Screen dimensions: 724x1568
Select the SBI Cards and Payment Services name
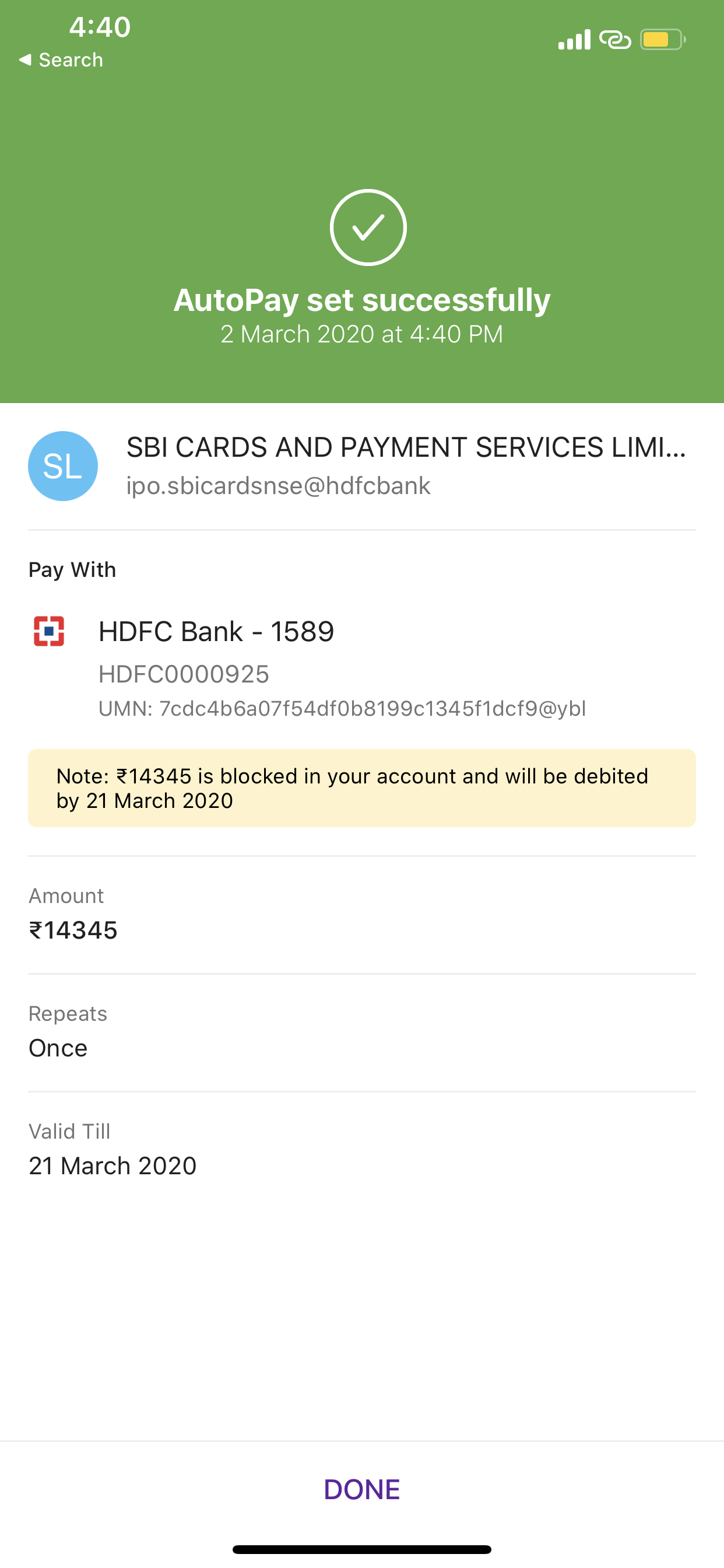click(406, 447)
